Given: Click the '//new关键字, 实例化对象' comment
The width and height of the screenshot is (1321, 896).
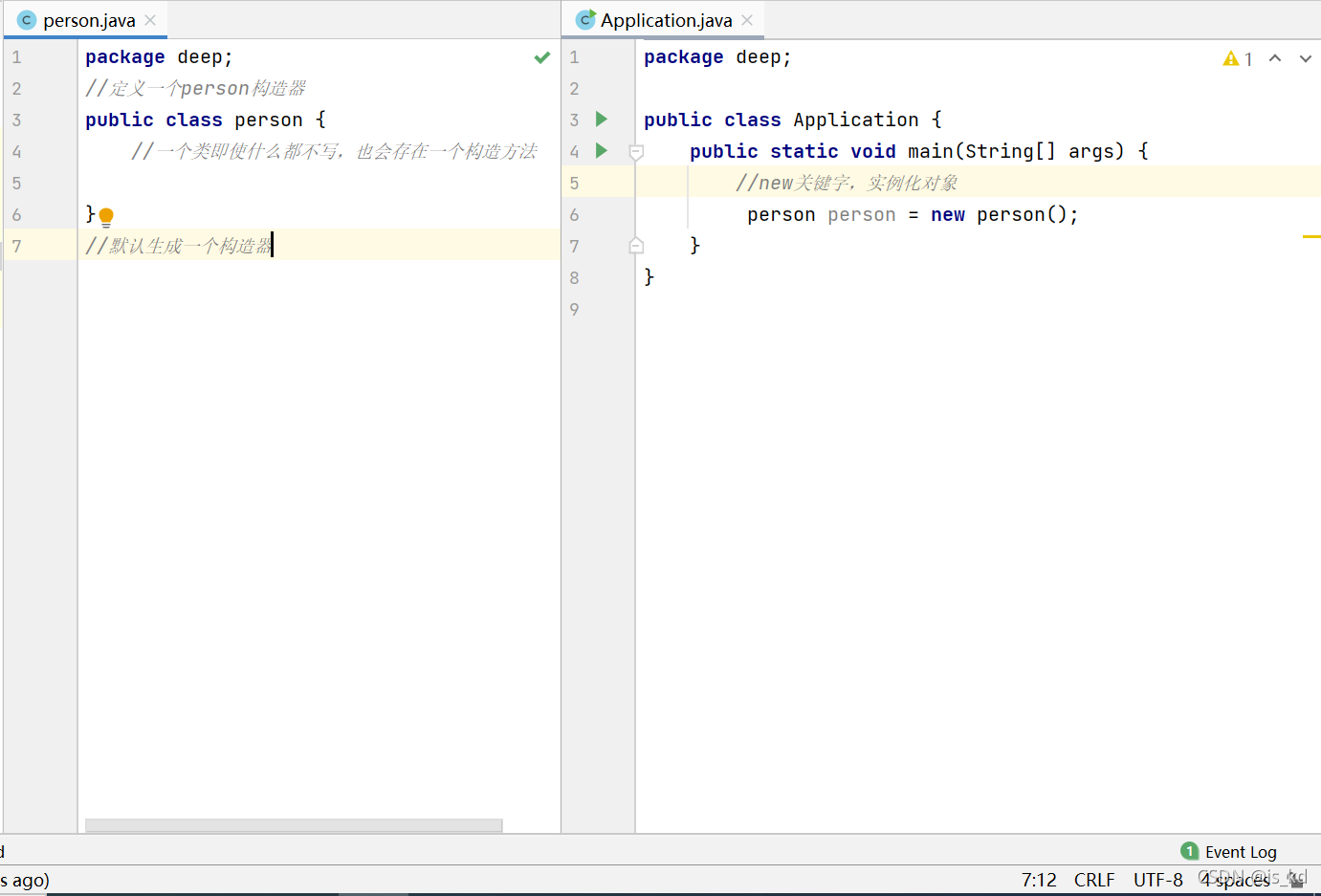Looking at the screenshot, I should click(847, 183).
